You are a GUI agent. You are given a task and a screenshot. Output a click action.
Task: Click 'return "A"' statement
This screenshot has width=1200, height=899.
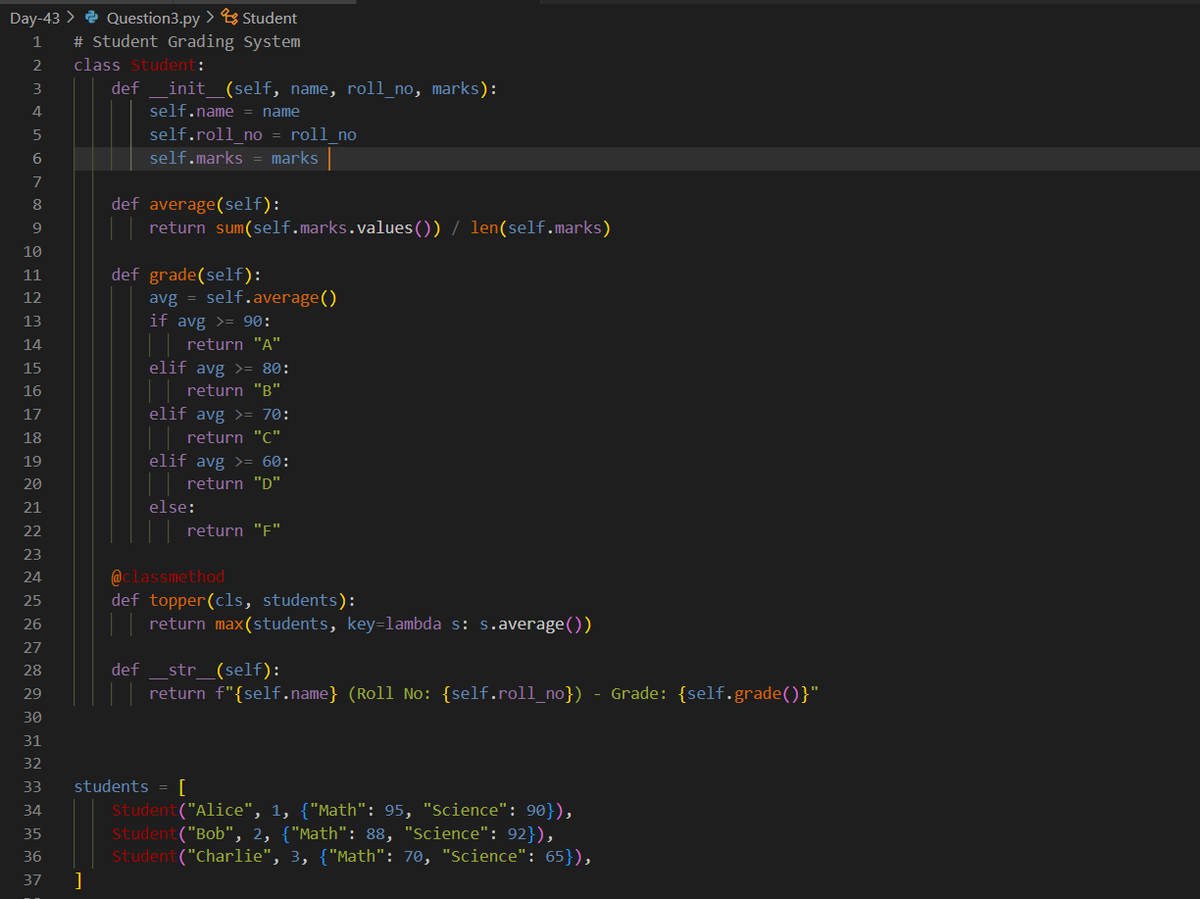click(233, 345)
